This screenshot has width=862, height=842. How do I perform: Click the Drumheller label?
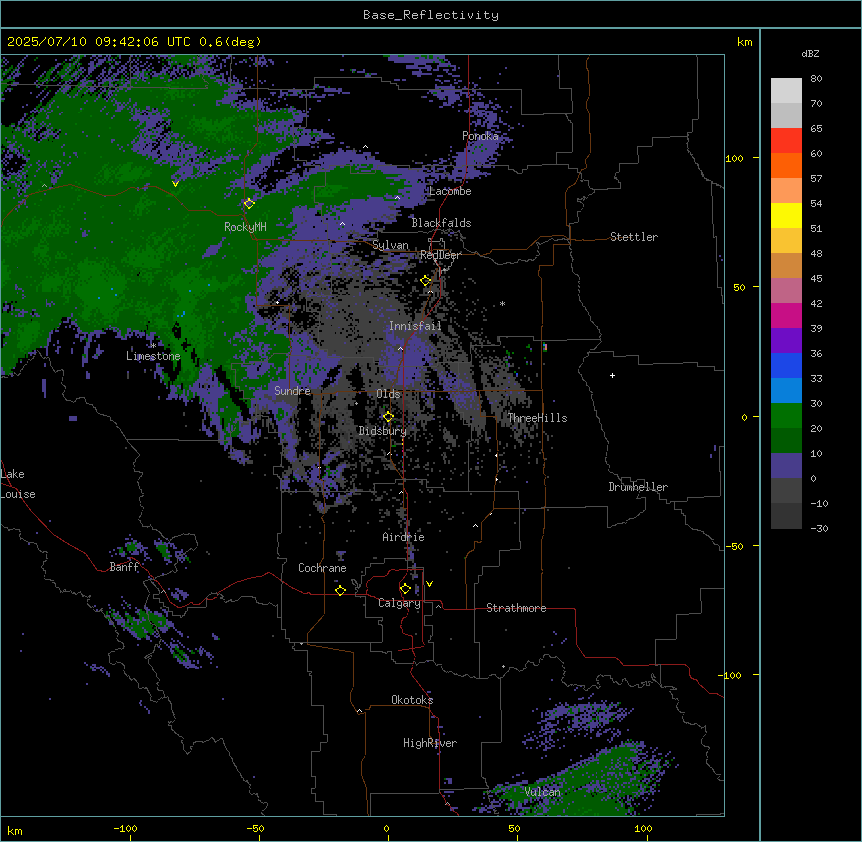click(x=638, y=487)
